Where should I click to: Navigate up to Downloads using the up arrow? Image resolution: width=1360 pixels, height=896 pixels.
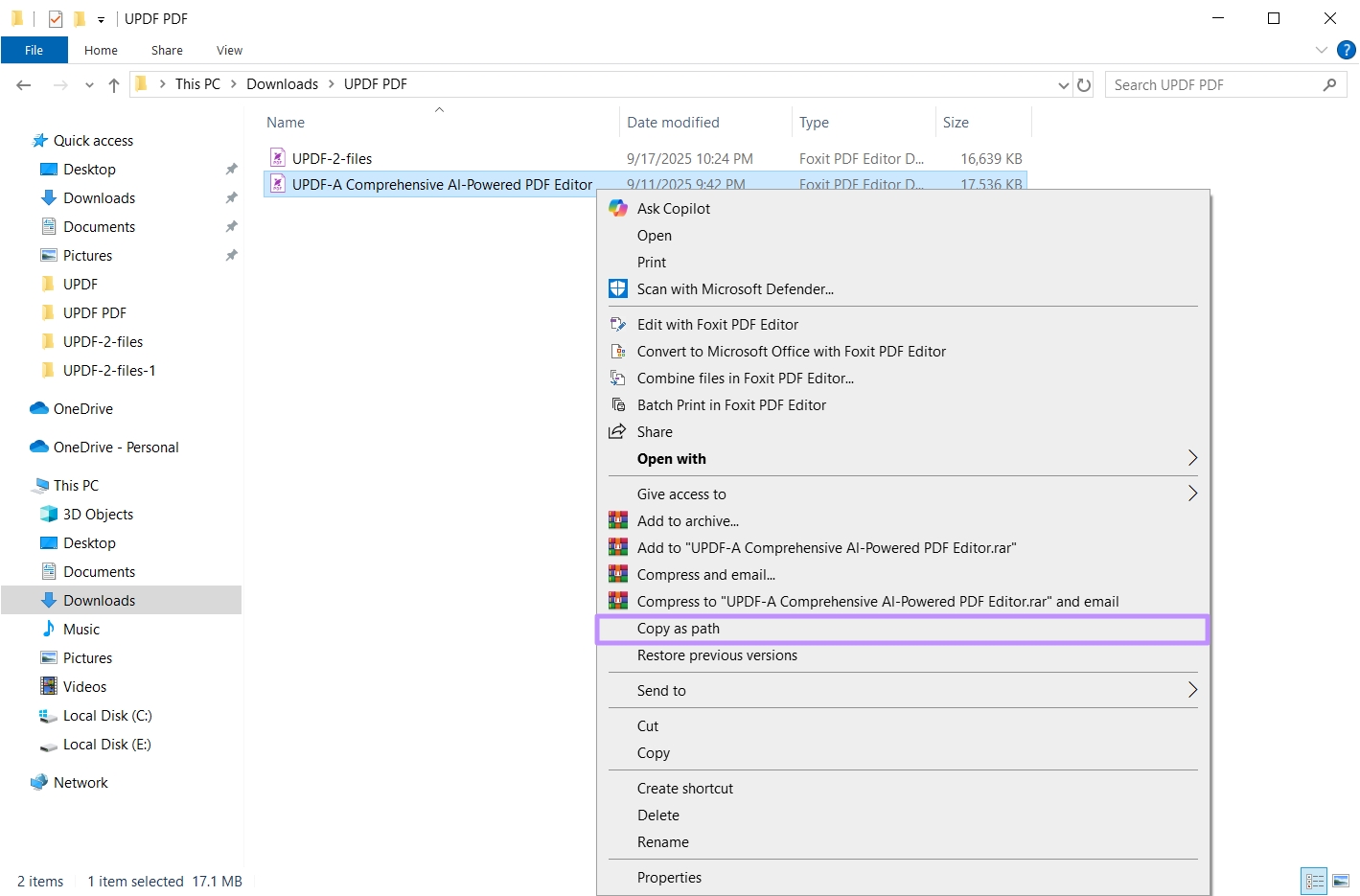(x=113, y=84)
